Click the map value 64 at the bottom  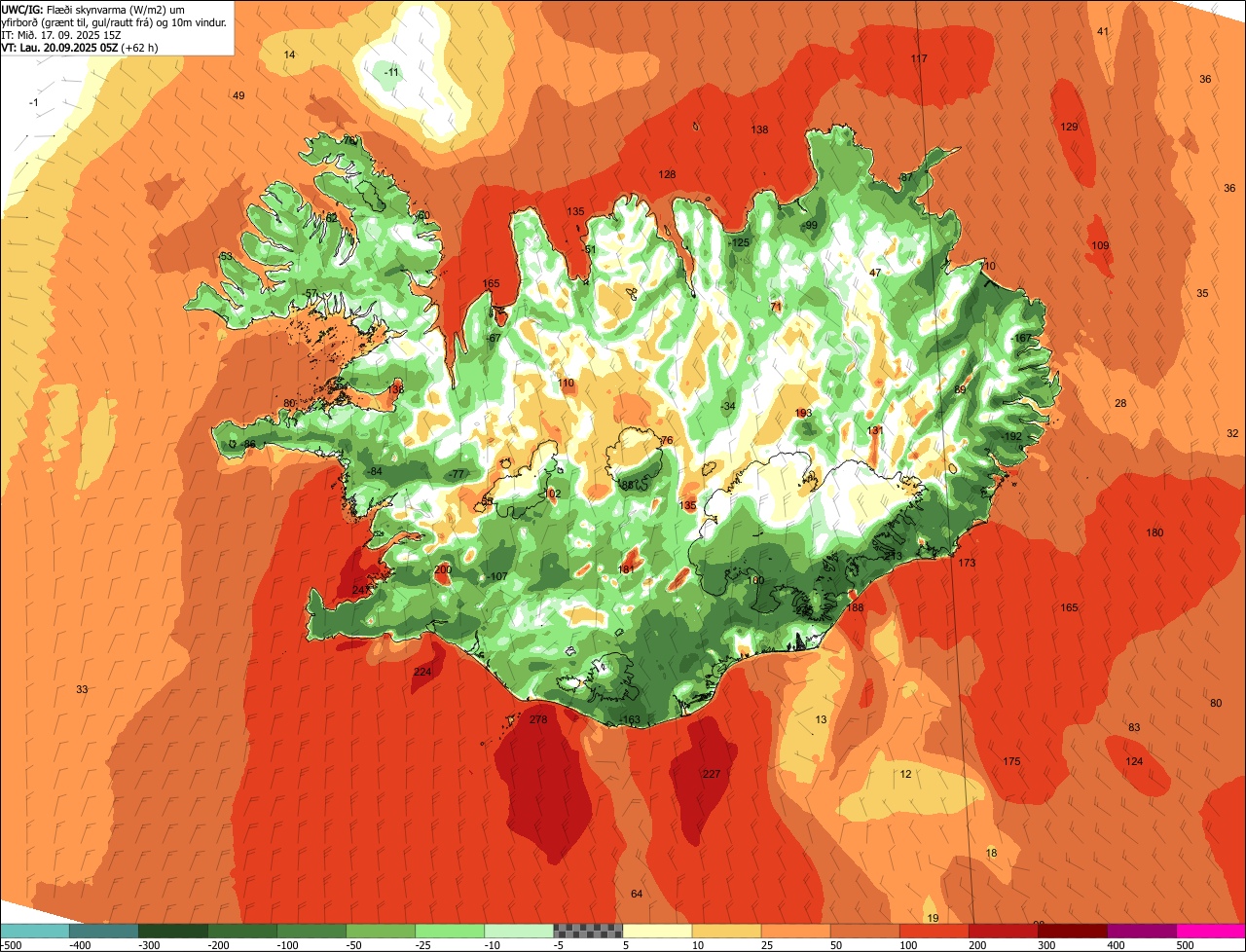coord(637,894)
